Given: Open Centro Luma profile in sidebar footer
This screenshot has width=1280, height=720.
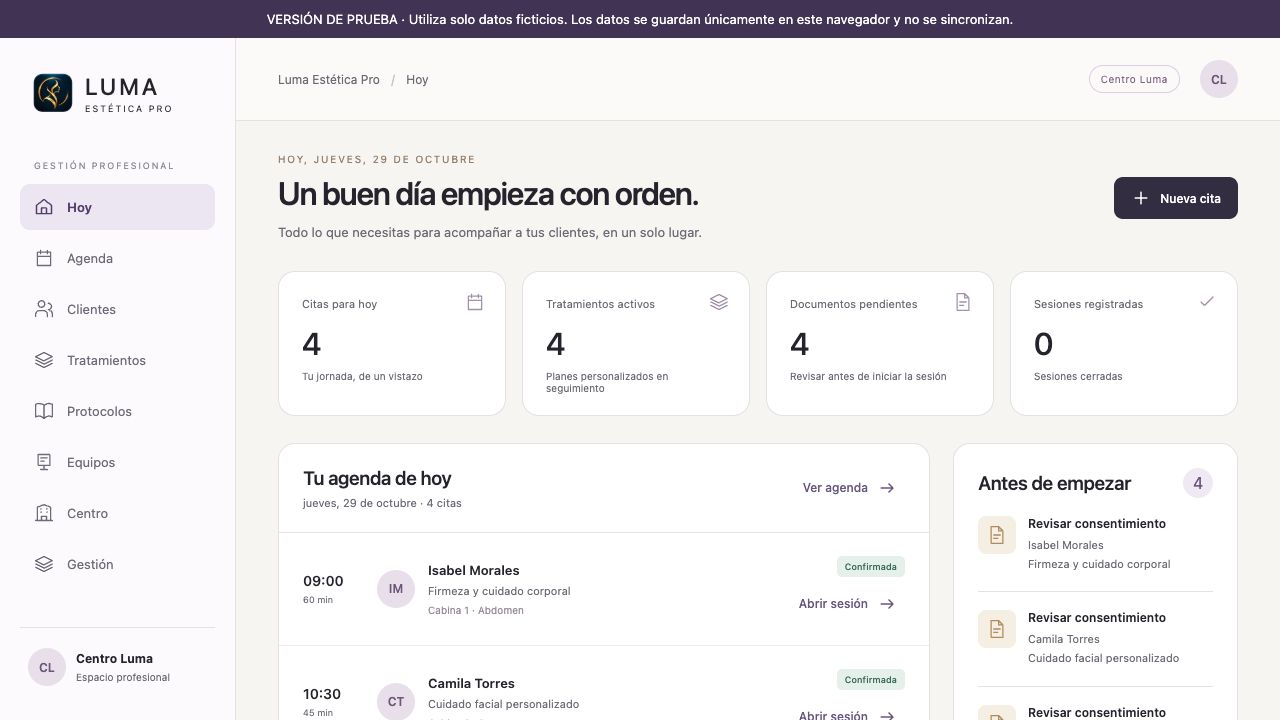Looking at the screenshot, I should pyautogui.click(x=117, y=667).
